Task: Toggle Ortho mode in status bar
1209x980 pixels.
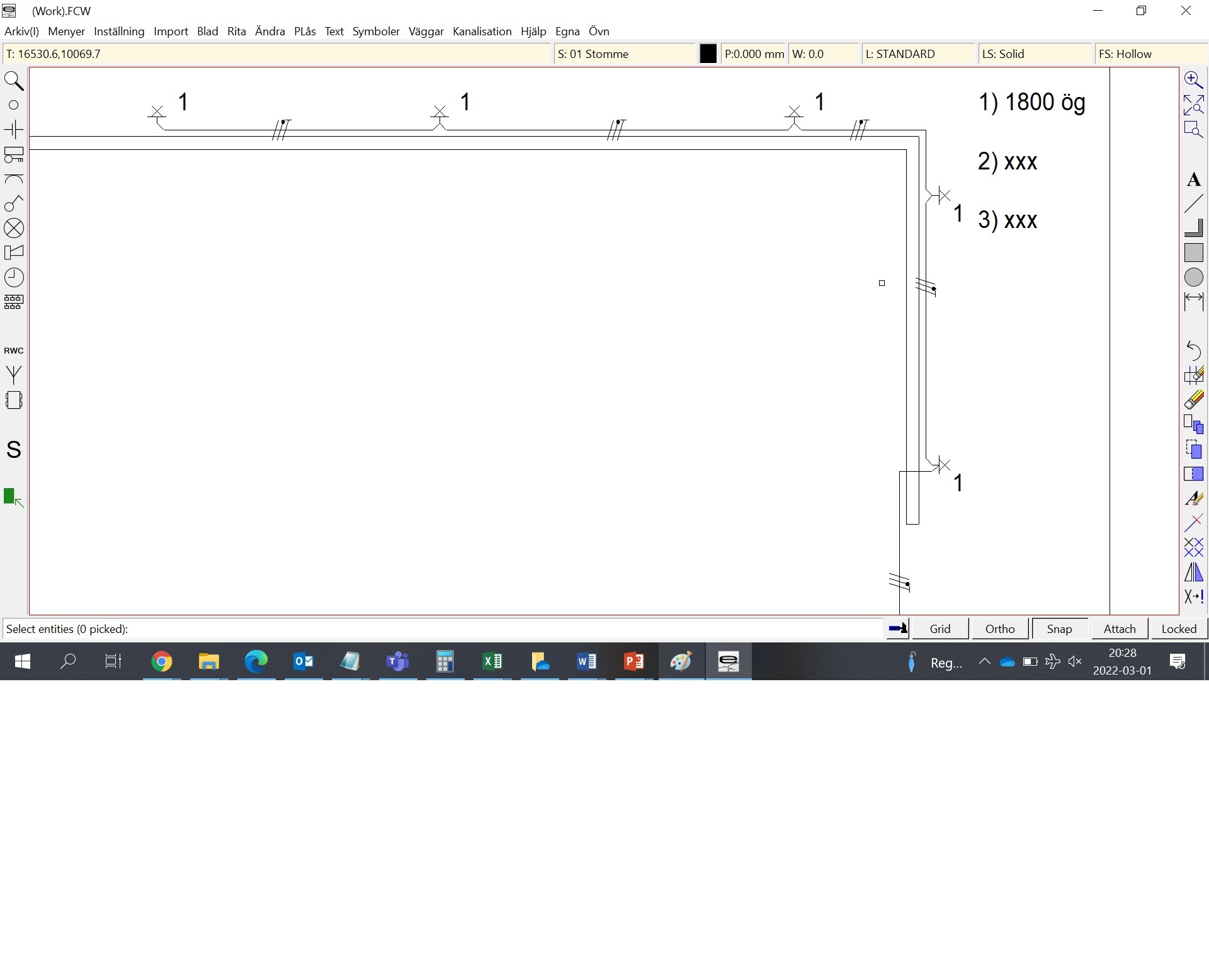Action: (x=999, y=629)
